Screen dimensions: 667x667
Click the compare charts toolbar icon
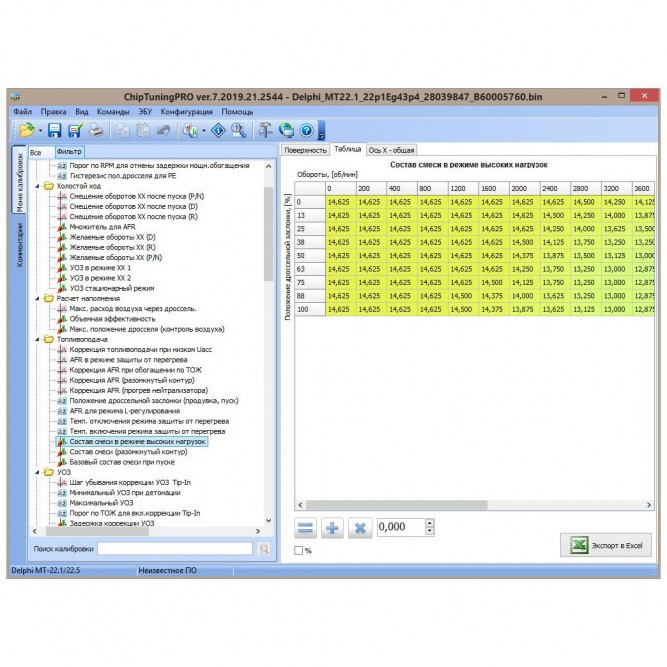click(x=191, y=130)
